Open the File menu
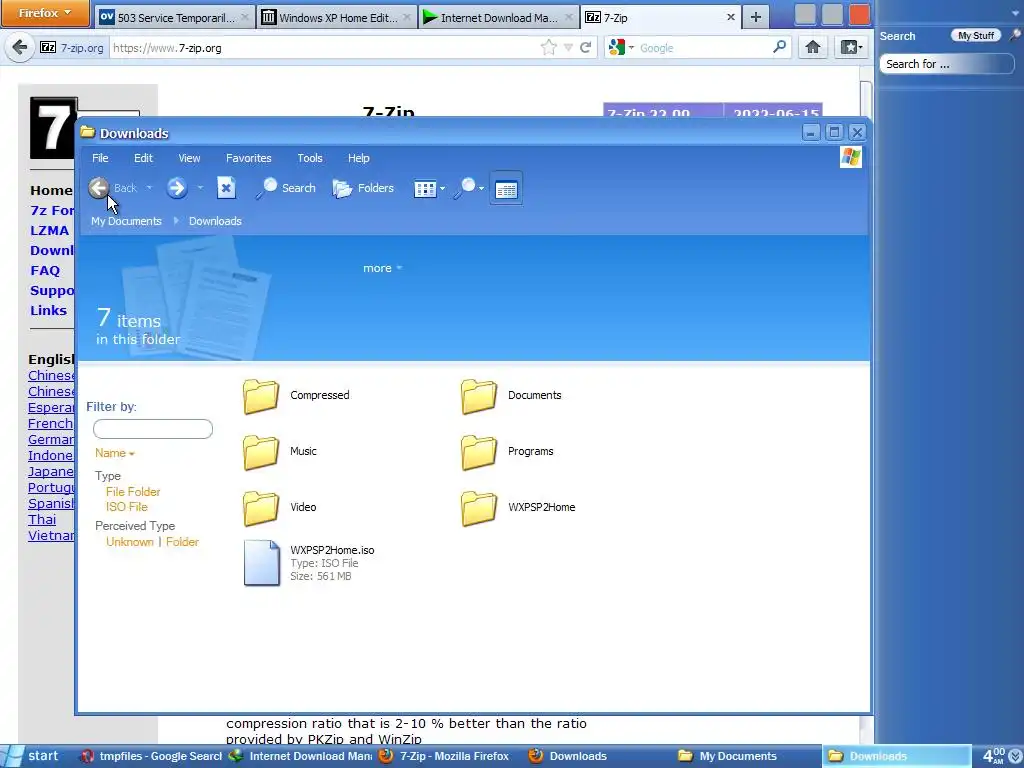Screen dimensions: 1024x768 (100, 158)
